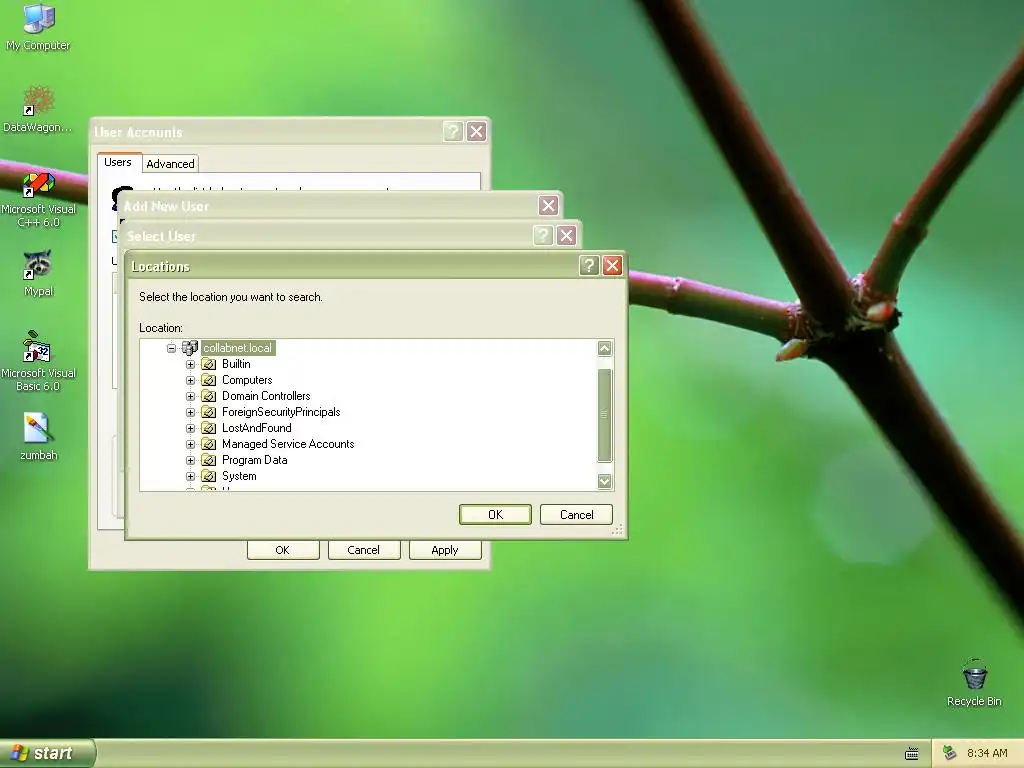Select the Domain Controllers label
1024x768 pixels.
pos(266,396)
